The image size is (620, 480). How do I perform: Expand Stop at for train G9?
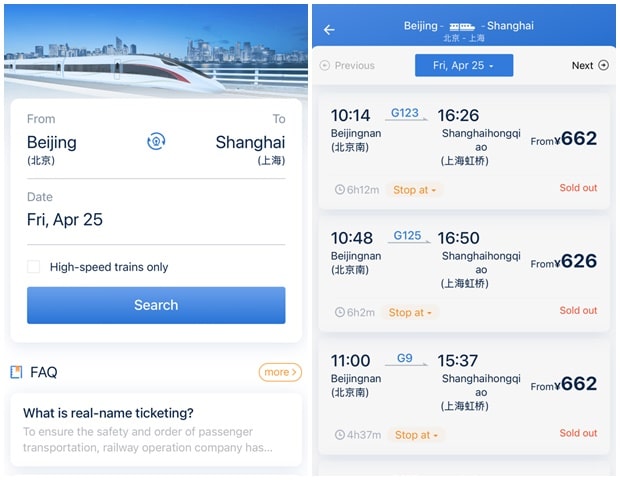(416, 435)
